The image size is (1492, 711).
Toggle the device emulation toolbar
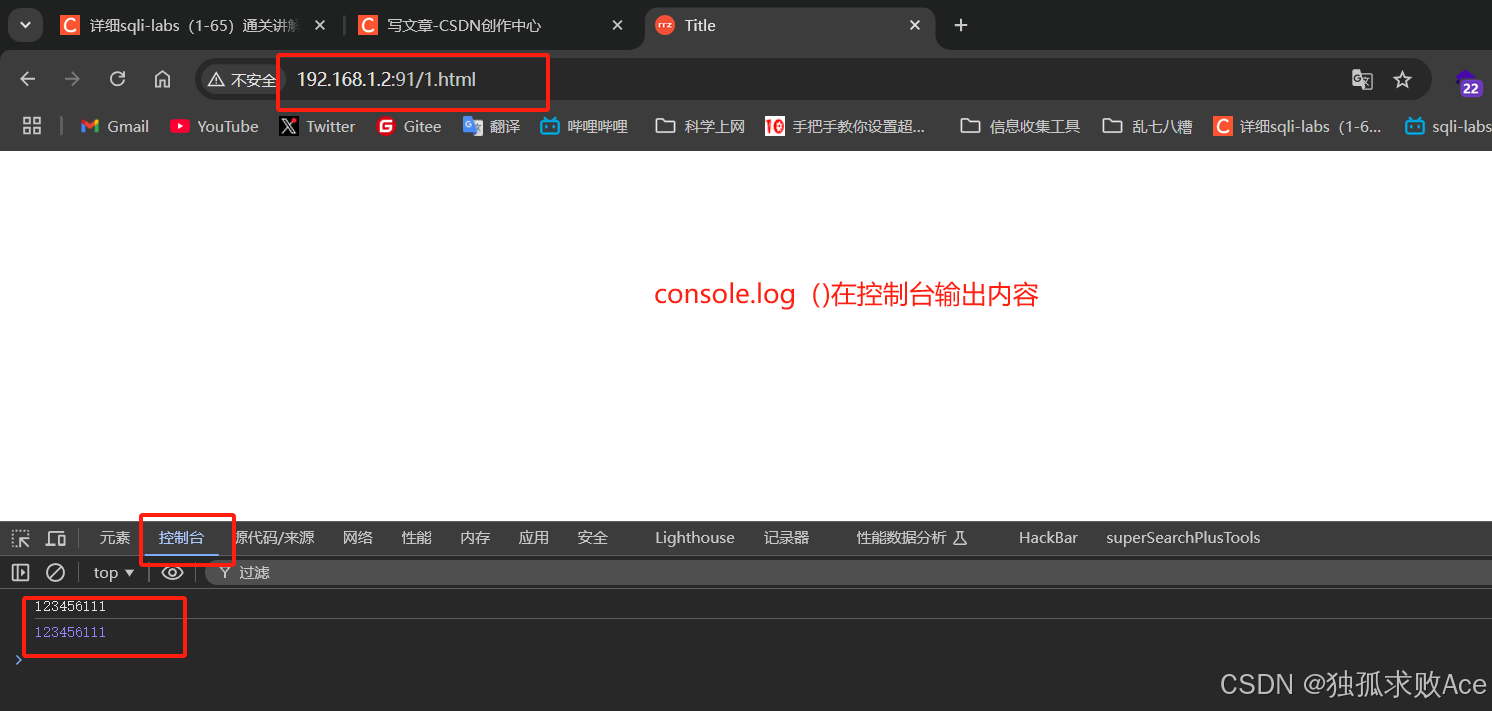tap(56, 538)
